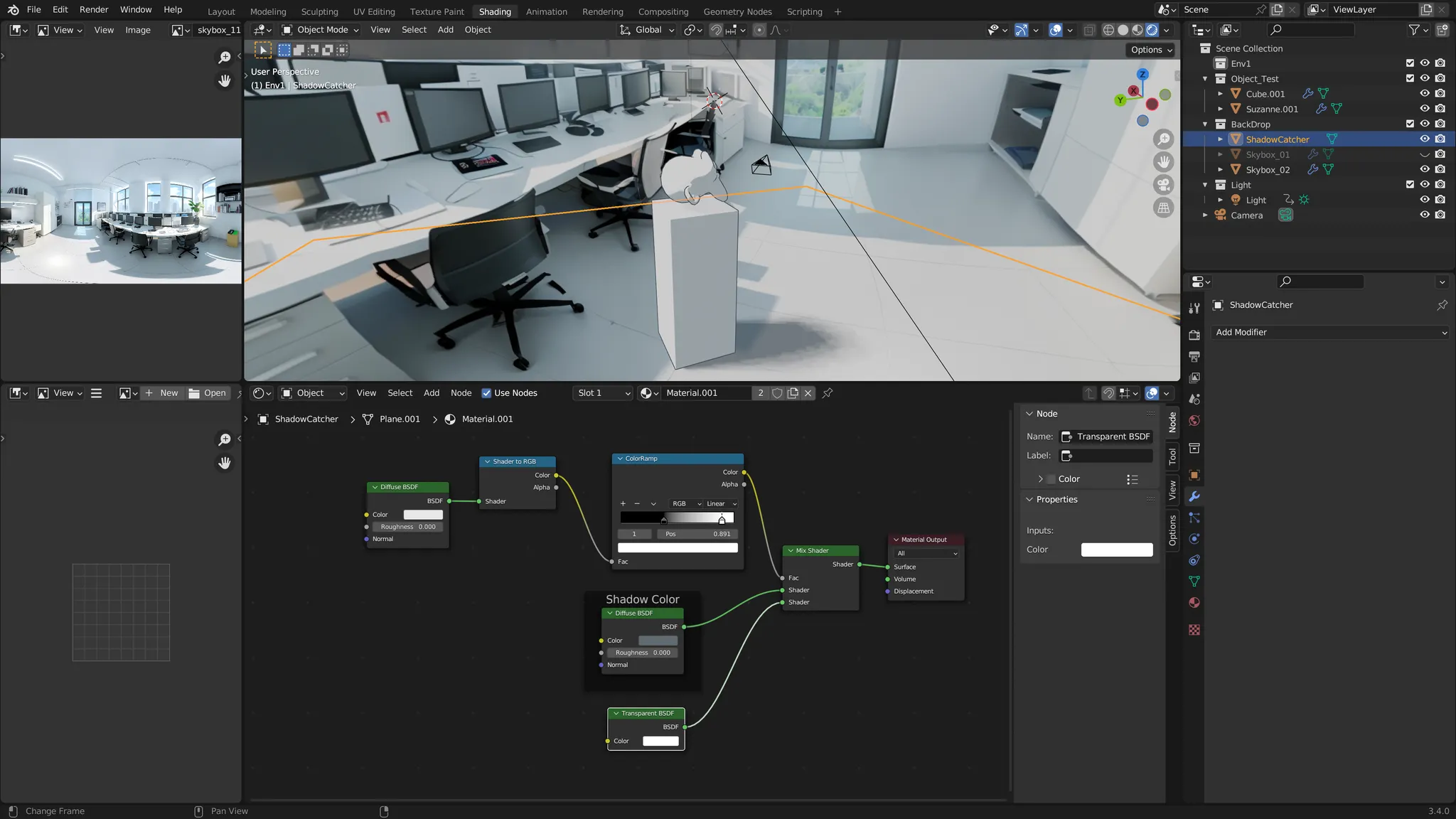Open the Render menu in top bar
Screen dimensions: 1456x819
[94, 9]
